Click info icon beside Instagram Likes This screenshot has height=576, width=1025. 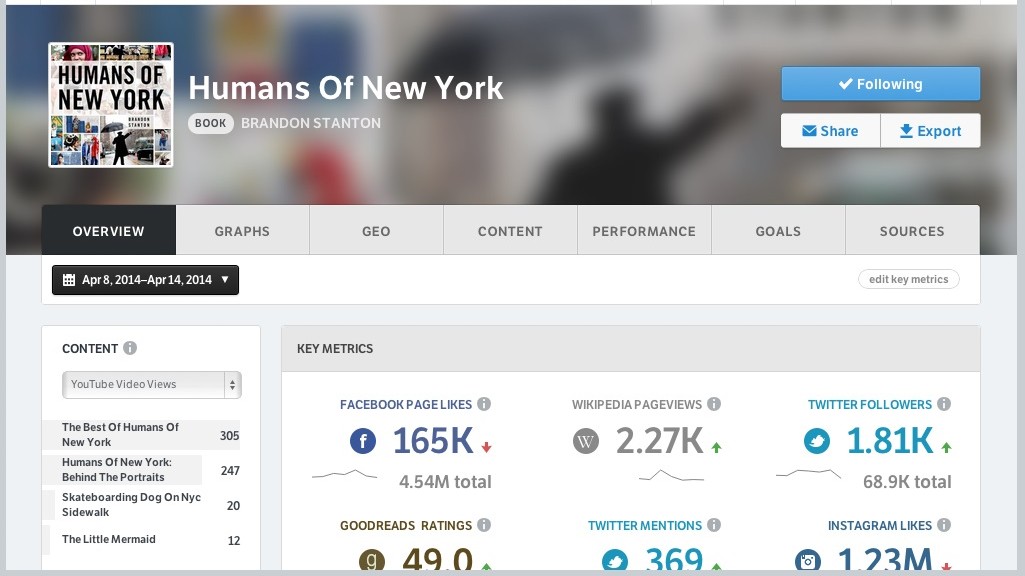pyautogui.click(x=944, y=525)
